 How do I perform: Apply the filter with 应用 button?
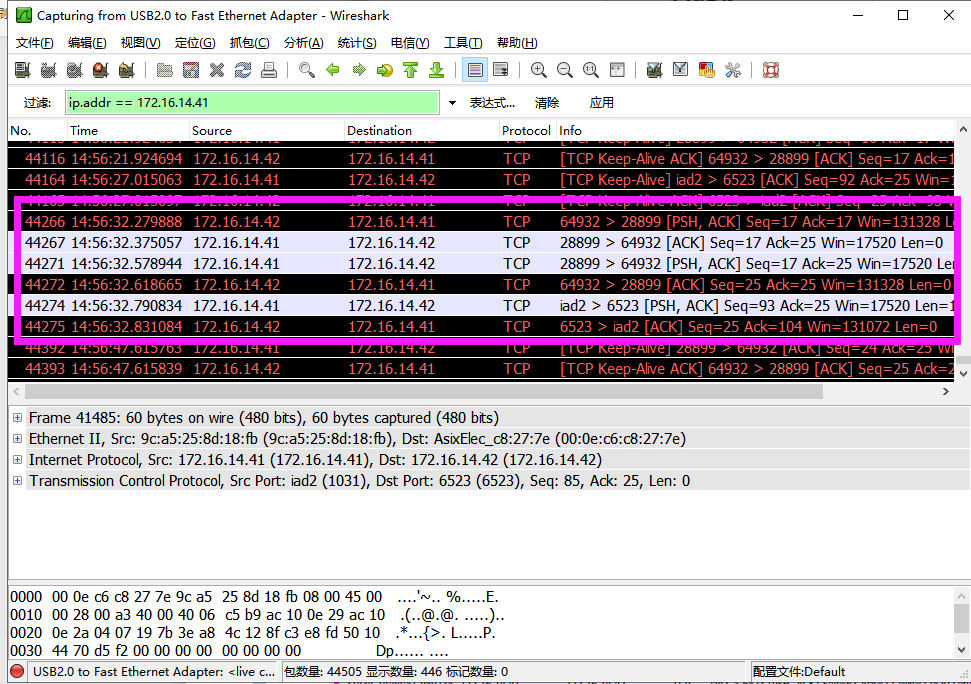click(601, 103)
